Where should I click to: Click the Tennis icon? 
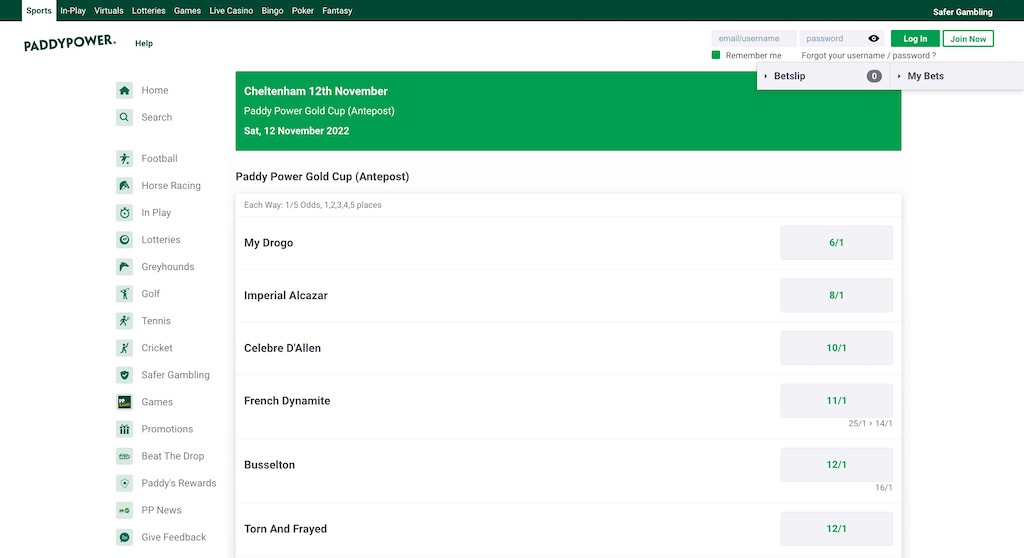pos(124,321)
